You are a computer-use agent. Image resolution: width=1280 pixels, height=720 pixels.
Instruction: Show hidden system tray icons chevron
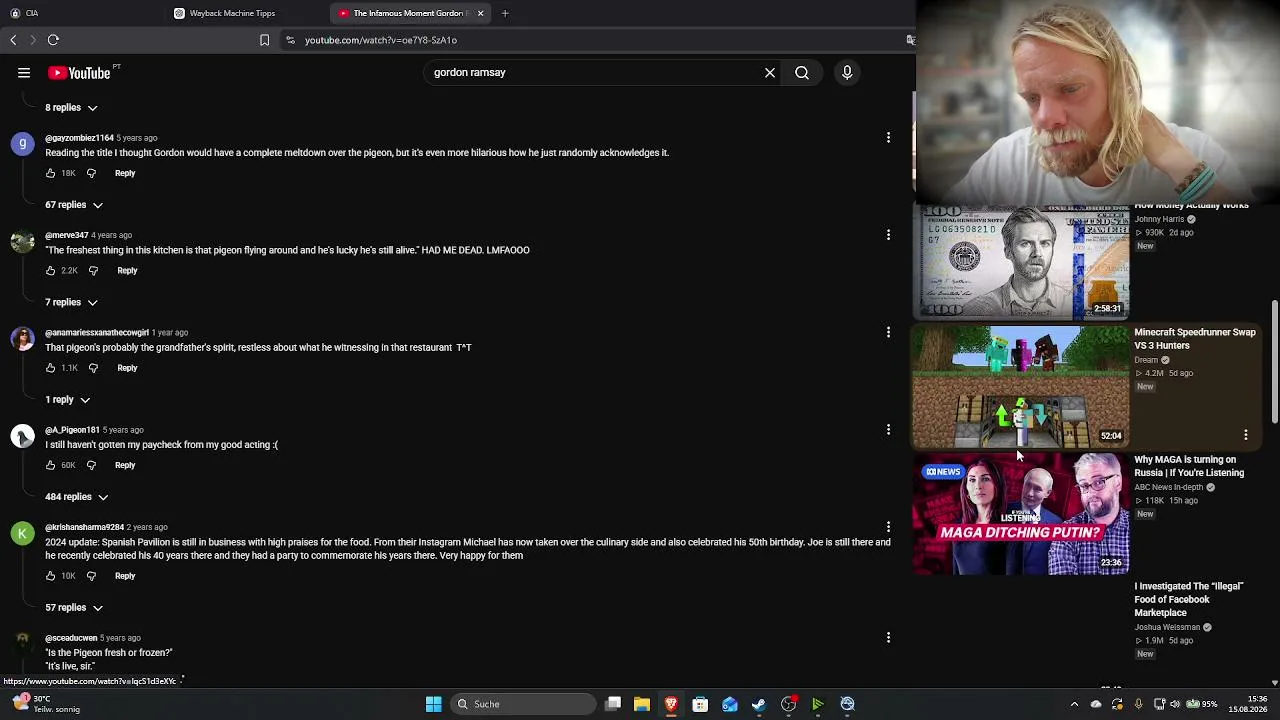coord(1074,704)
